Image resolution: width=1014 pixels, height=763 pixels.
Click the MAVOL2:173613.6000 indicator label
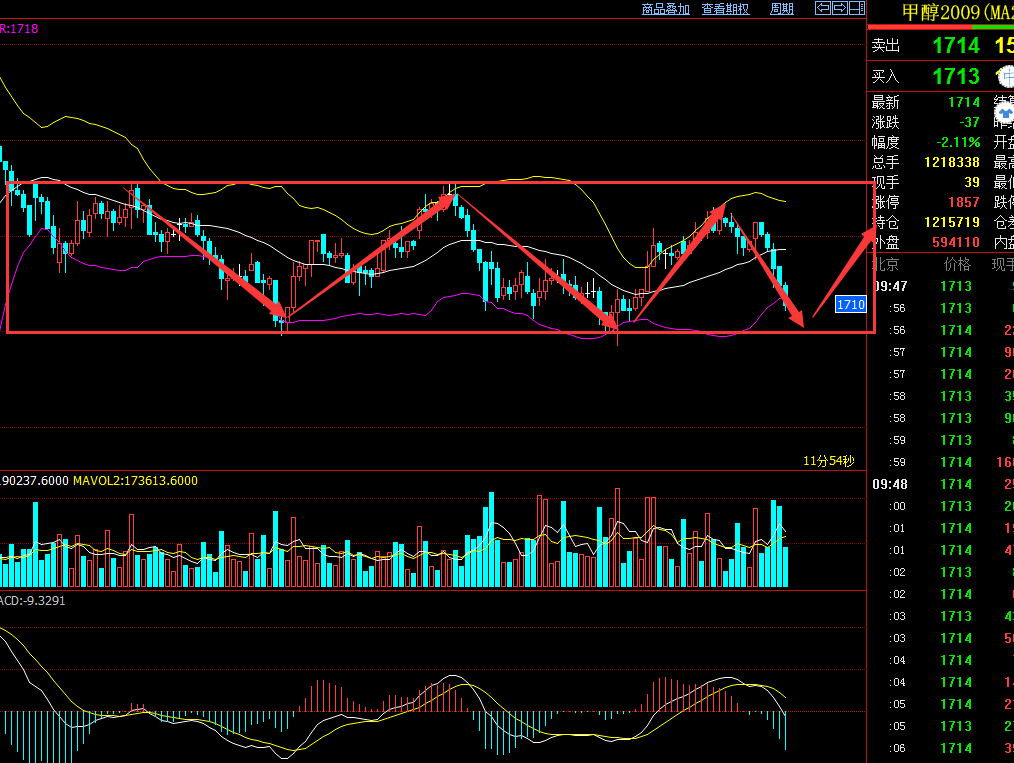[x=135, y=480]
